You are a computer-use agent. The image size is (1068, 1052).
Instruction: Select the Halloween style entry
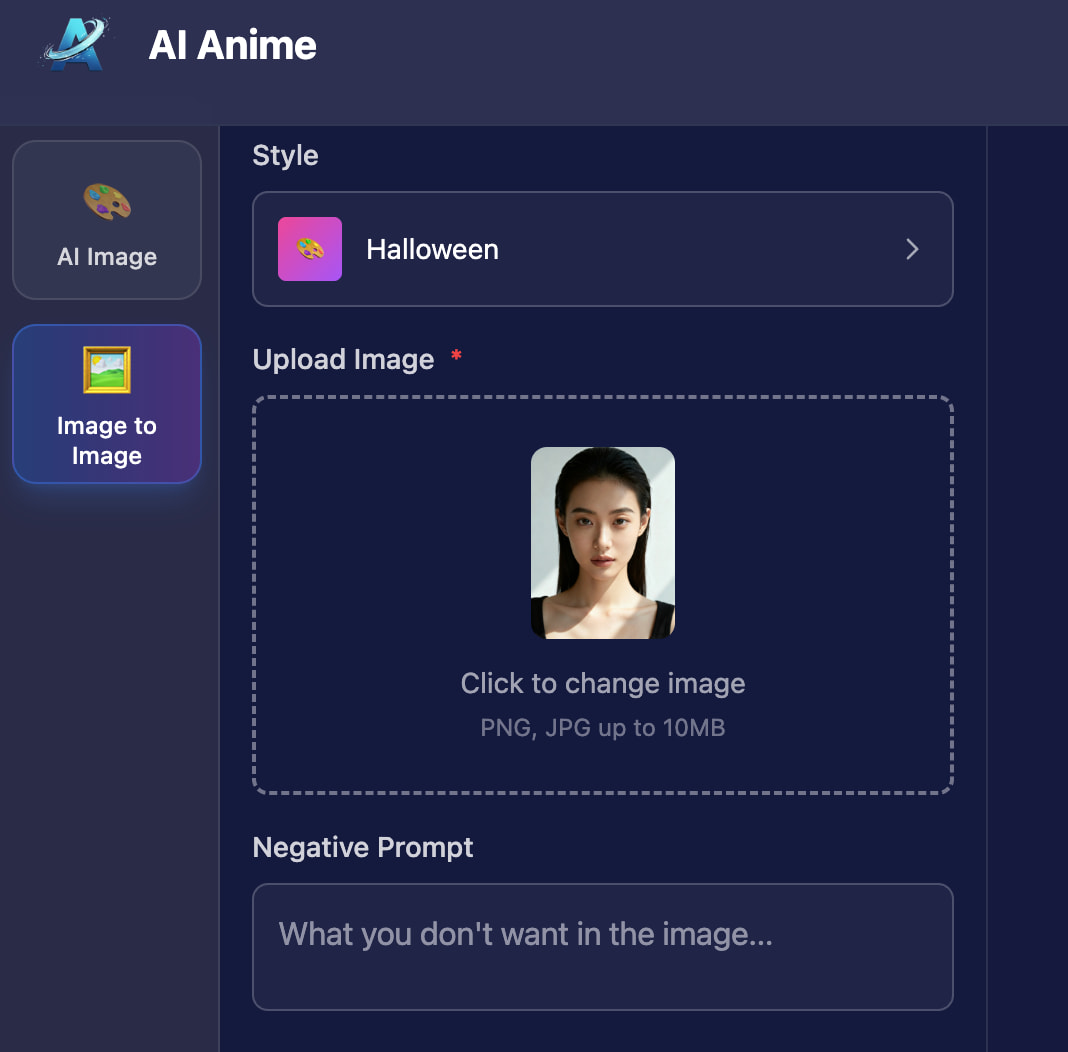point(603,249)
